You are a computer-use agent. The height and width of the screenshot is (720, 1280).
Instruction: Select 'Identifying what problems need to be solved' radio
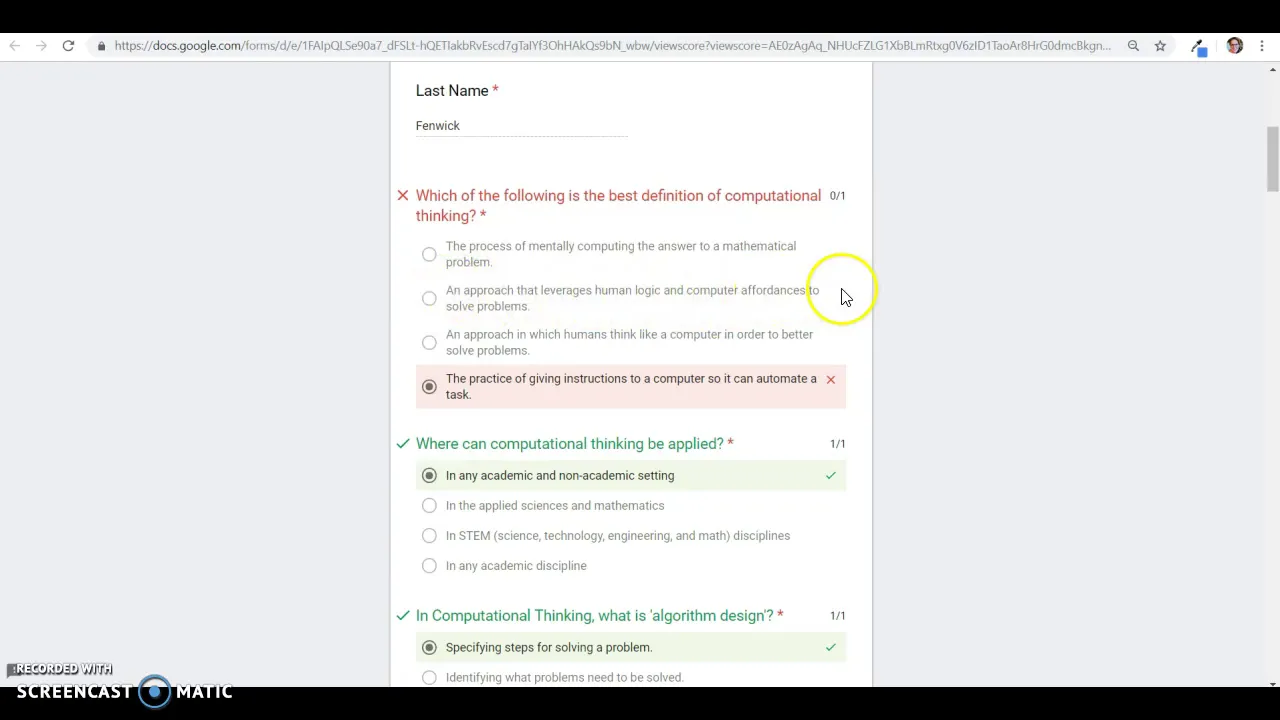(x=429, y=678)
